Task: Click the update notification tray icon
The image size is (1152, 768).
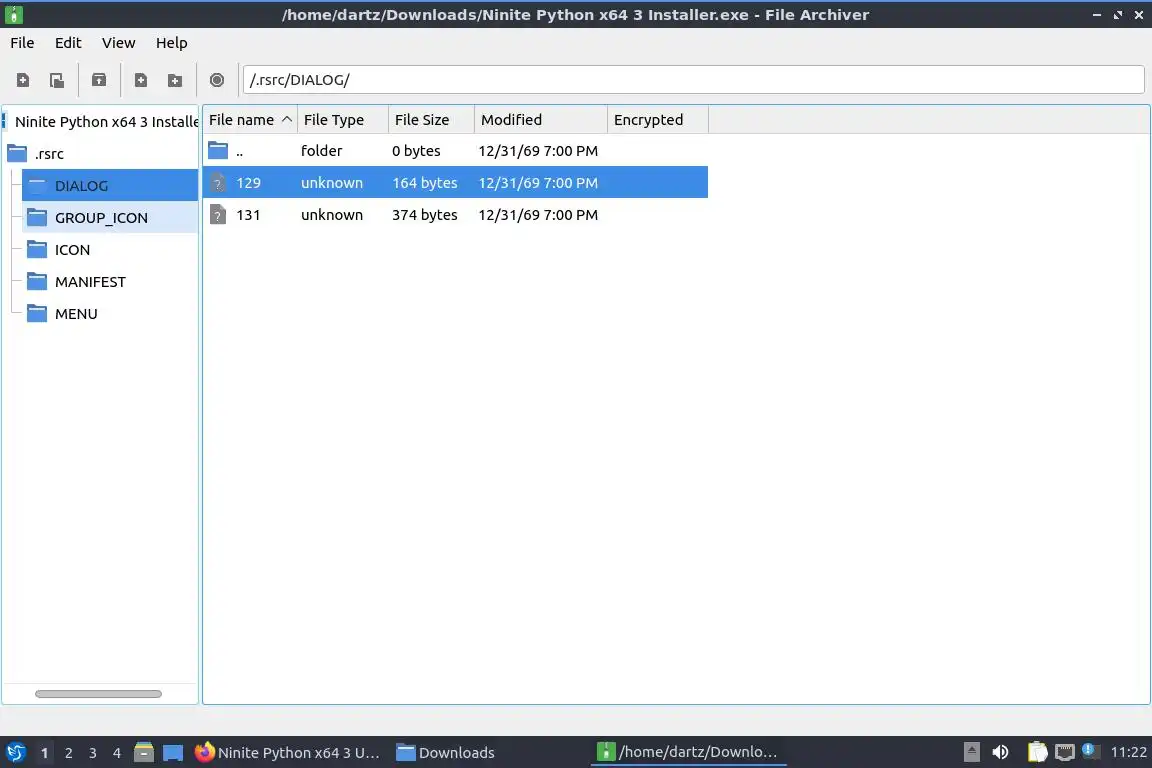Action: coord(1090,750)
